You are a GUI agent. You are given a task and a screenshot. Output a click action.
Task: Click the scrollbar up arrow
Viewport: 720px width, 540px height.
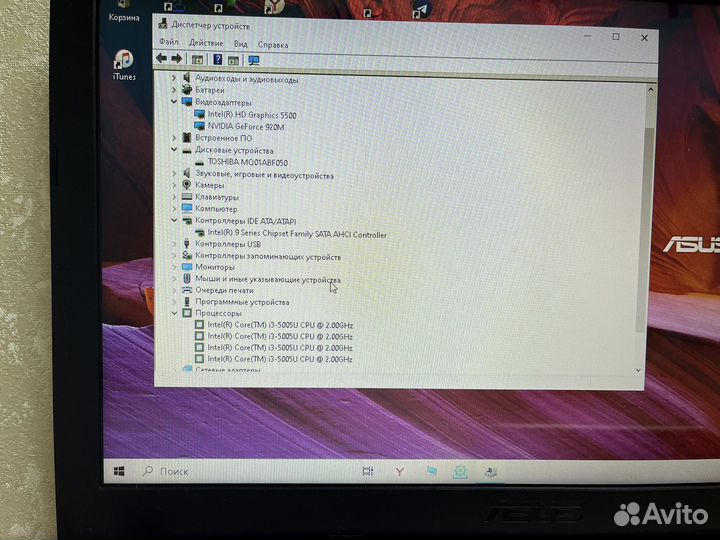tap(651, 90)
